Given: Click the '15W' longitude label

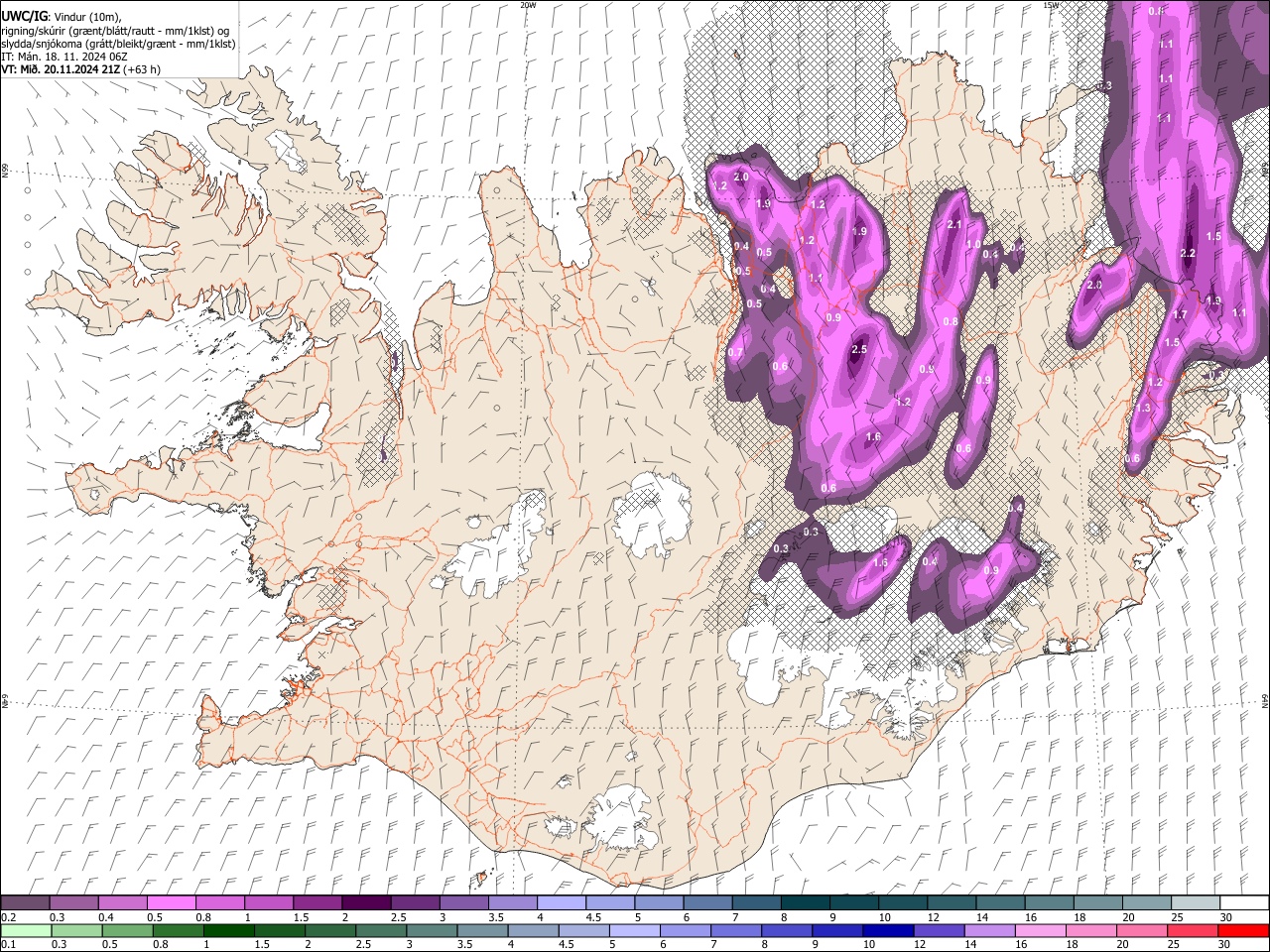Looking at the screenshot, I should 1051,5.
